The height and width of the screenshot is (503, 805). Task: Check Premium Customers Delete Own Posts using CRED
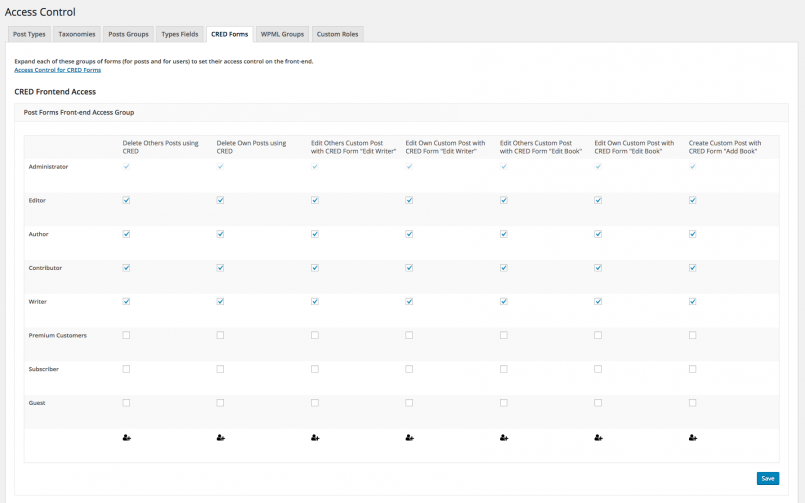(x=220, y=335)
